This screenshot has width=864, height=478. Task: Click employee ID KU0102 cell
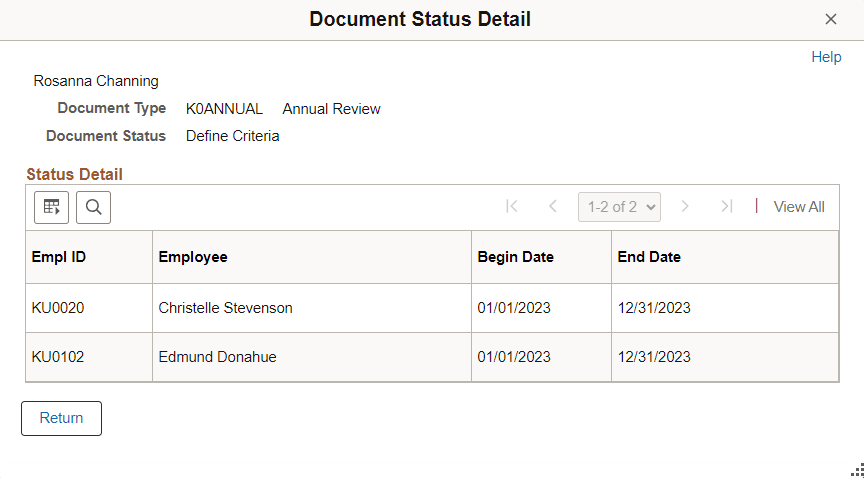coord(58,357)
